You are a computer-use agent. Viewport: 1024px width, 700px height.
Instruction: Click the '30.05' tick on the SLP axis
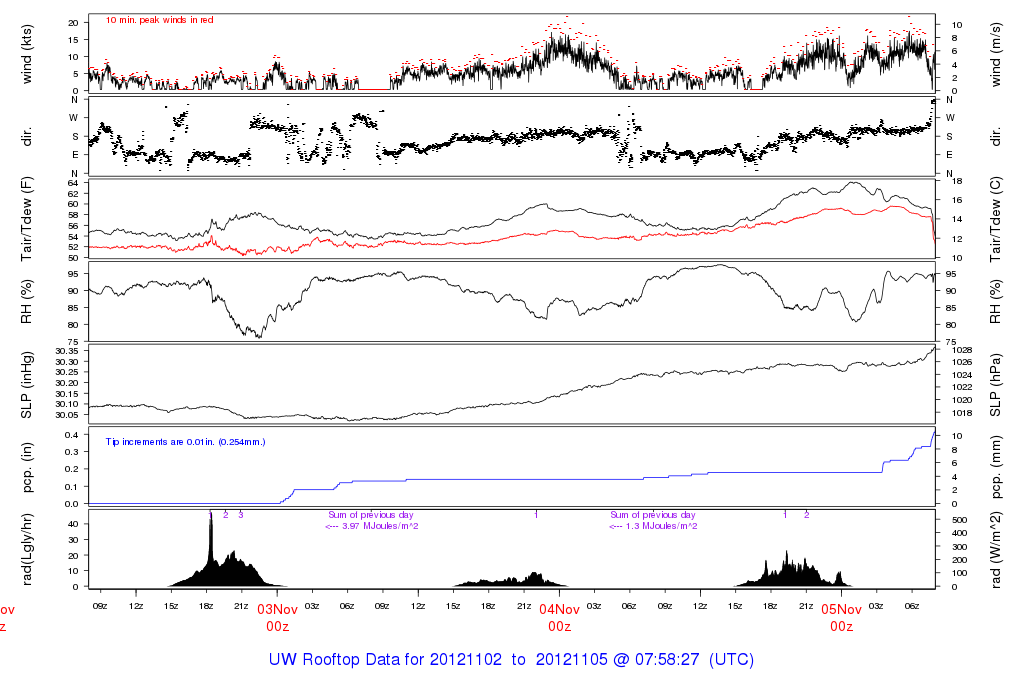point(67,415)
